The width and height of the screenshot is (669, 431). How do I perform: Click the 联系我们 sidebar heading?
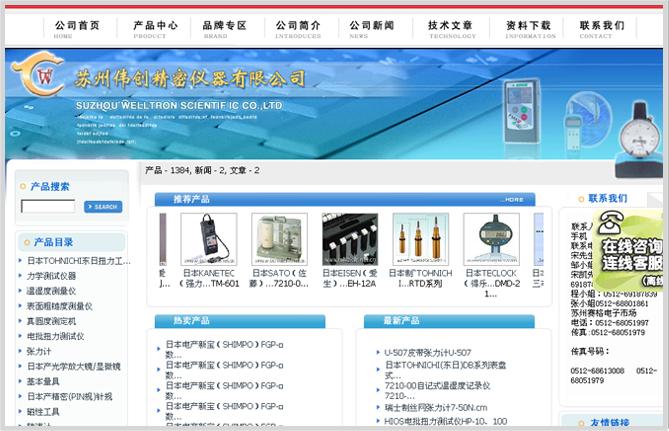(x=608, y=198)
